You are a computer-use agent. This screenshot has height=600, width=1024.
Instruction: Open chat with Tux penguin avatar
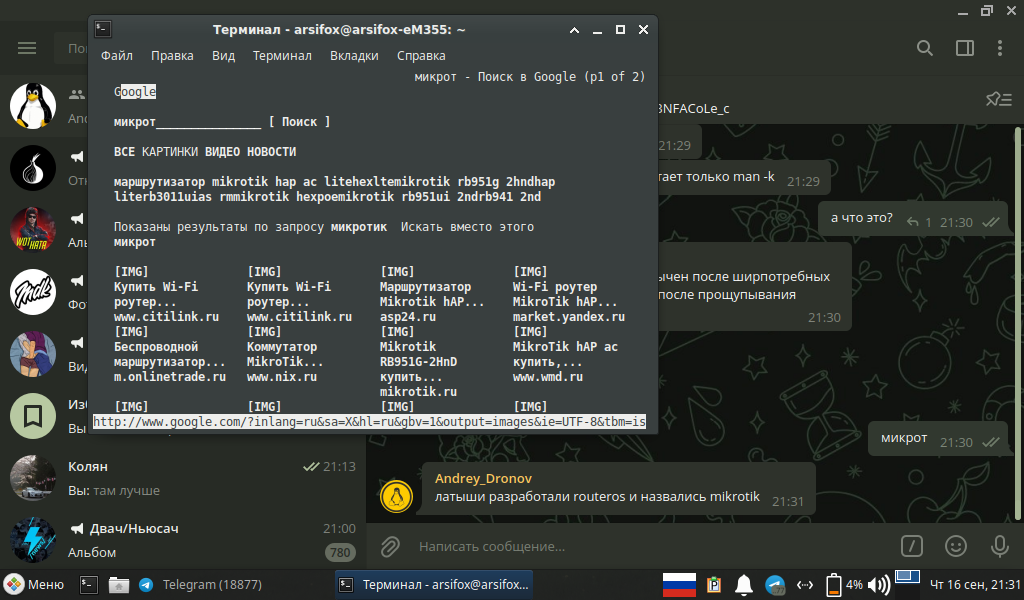pyautogui.click(x=33, y=106)
